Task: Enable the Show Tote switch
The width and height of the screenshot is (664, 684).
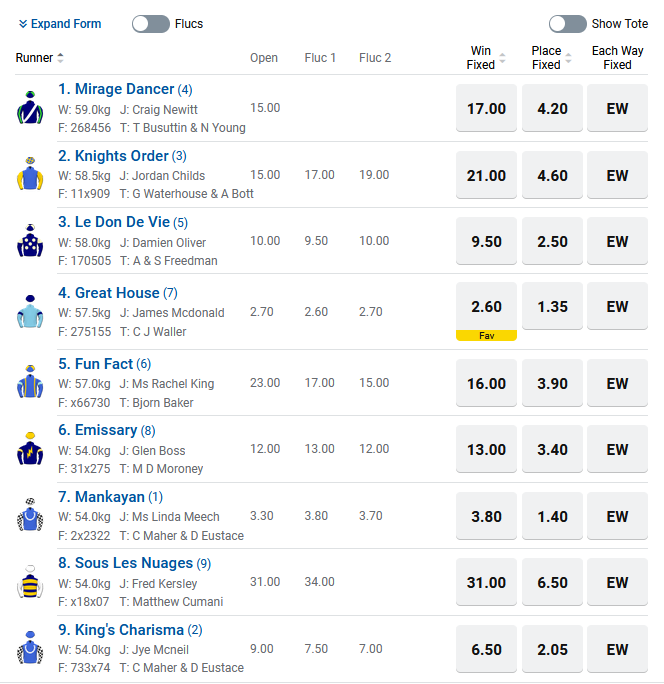Action: click(568, 24)
